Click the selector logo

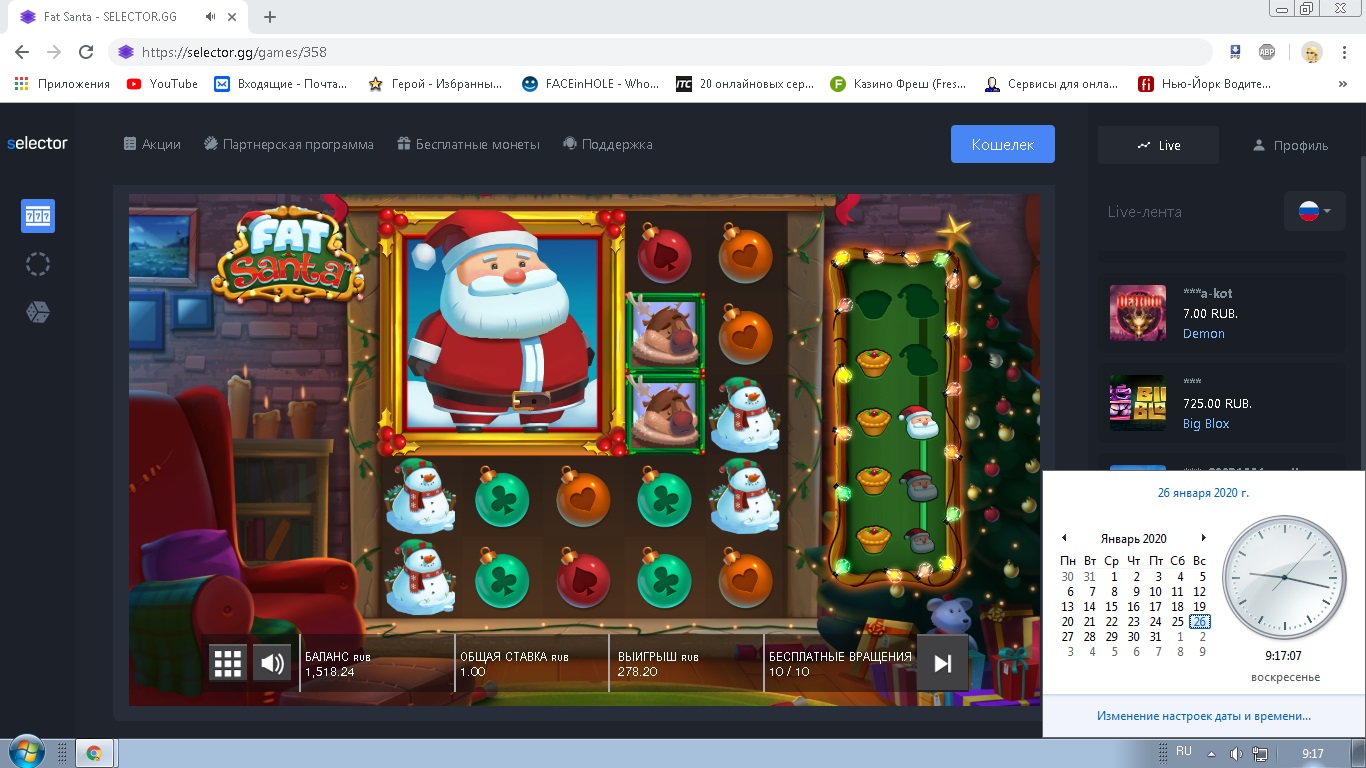(x=38, y=144)
